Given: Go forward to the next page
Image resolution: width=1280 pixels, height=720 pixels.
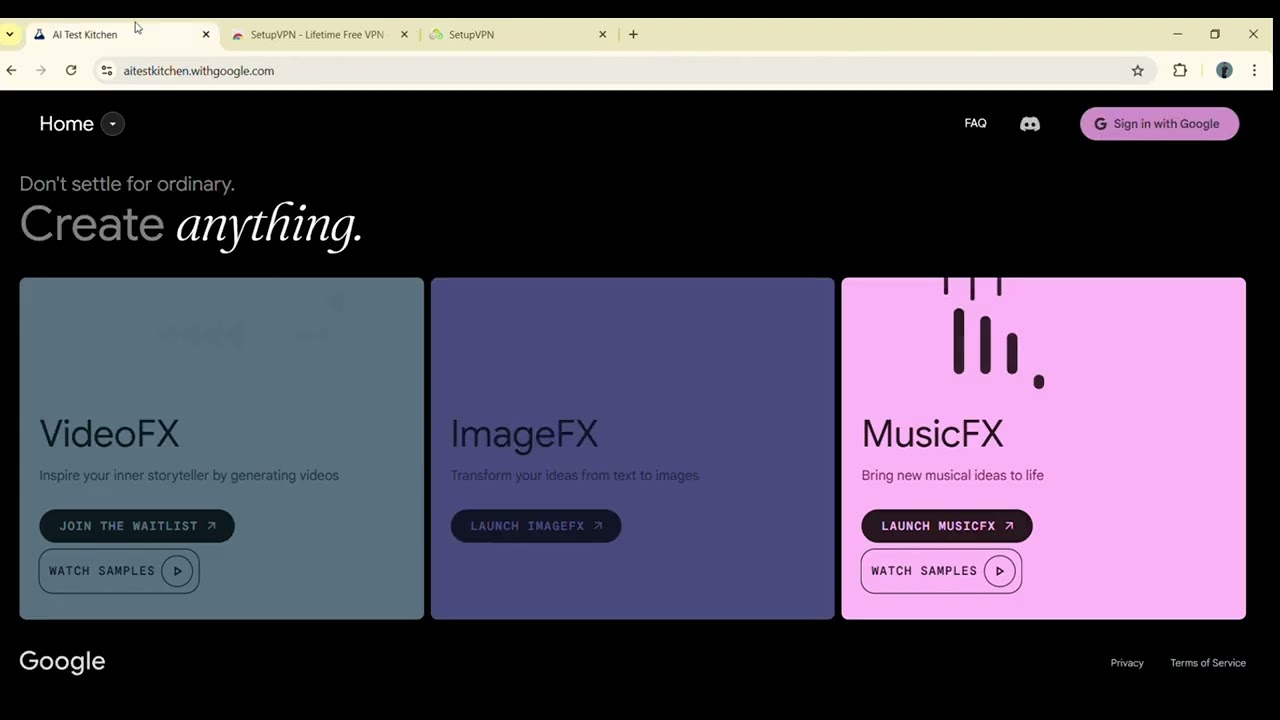Looking at the screenshot, I should tap(41, 70).
